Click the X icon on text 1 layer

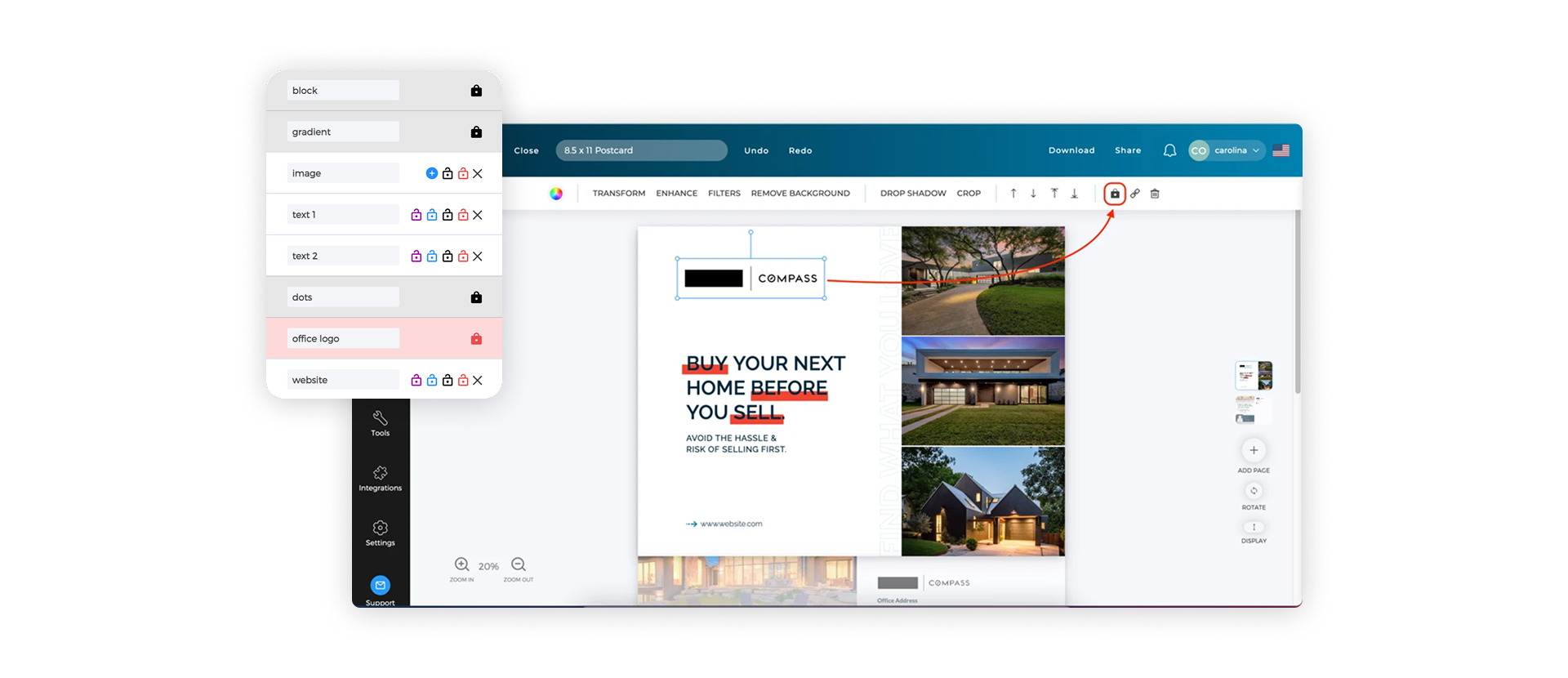tap(478, 215)
